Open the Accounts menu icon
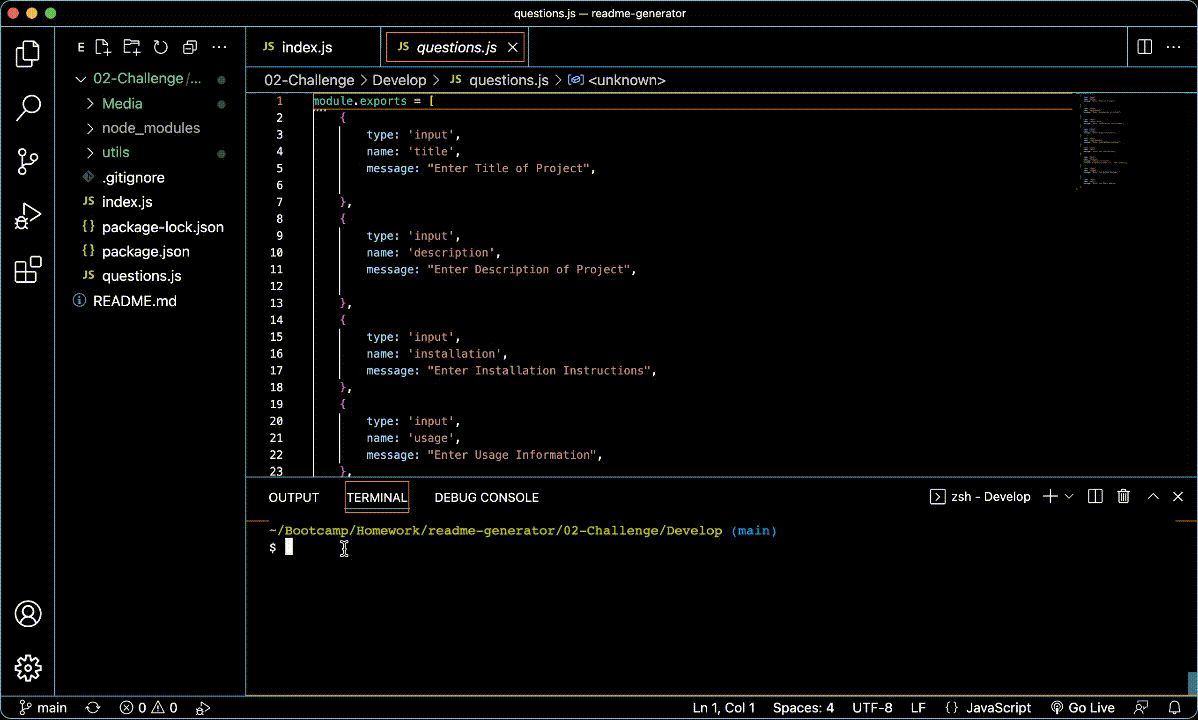The width and height of the screenshot is (1198, 720). (28, 614)
